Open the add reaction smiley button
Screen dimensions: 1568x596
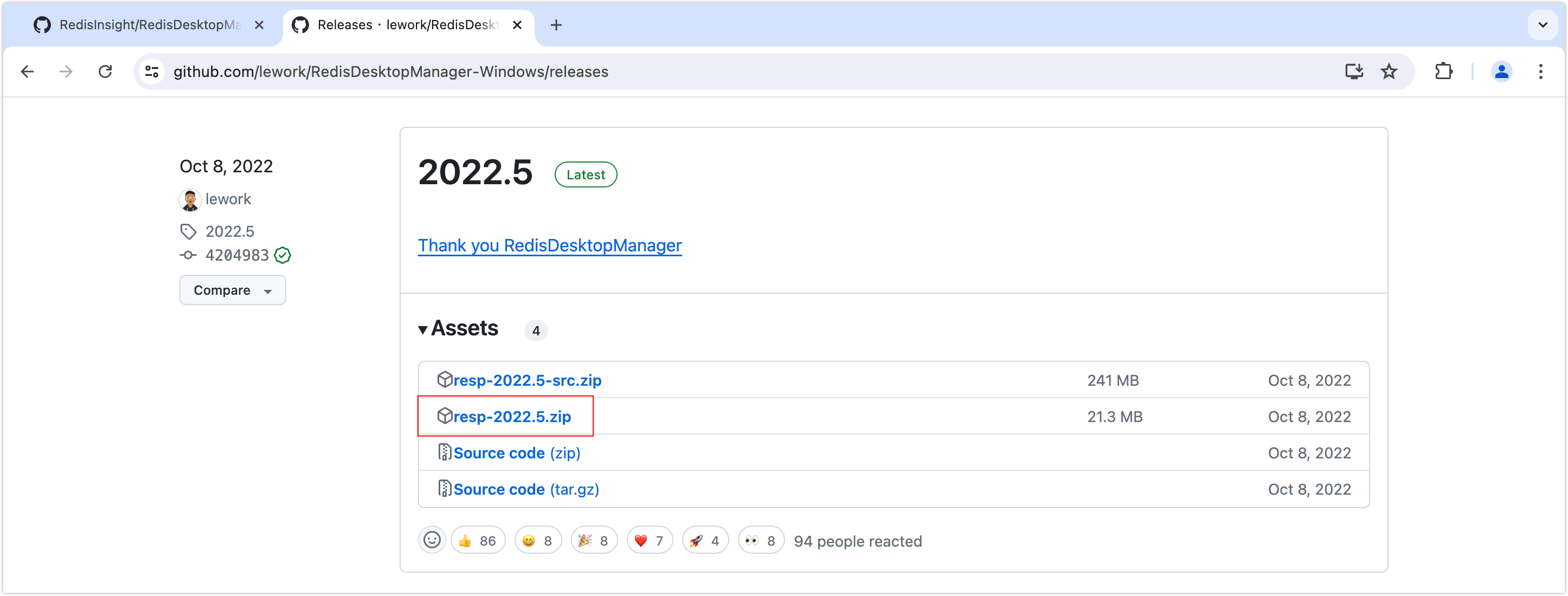click(x=432, y=540)
